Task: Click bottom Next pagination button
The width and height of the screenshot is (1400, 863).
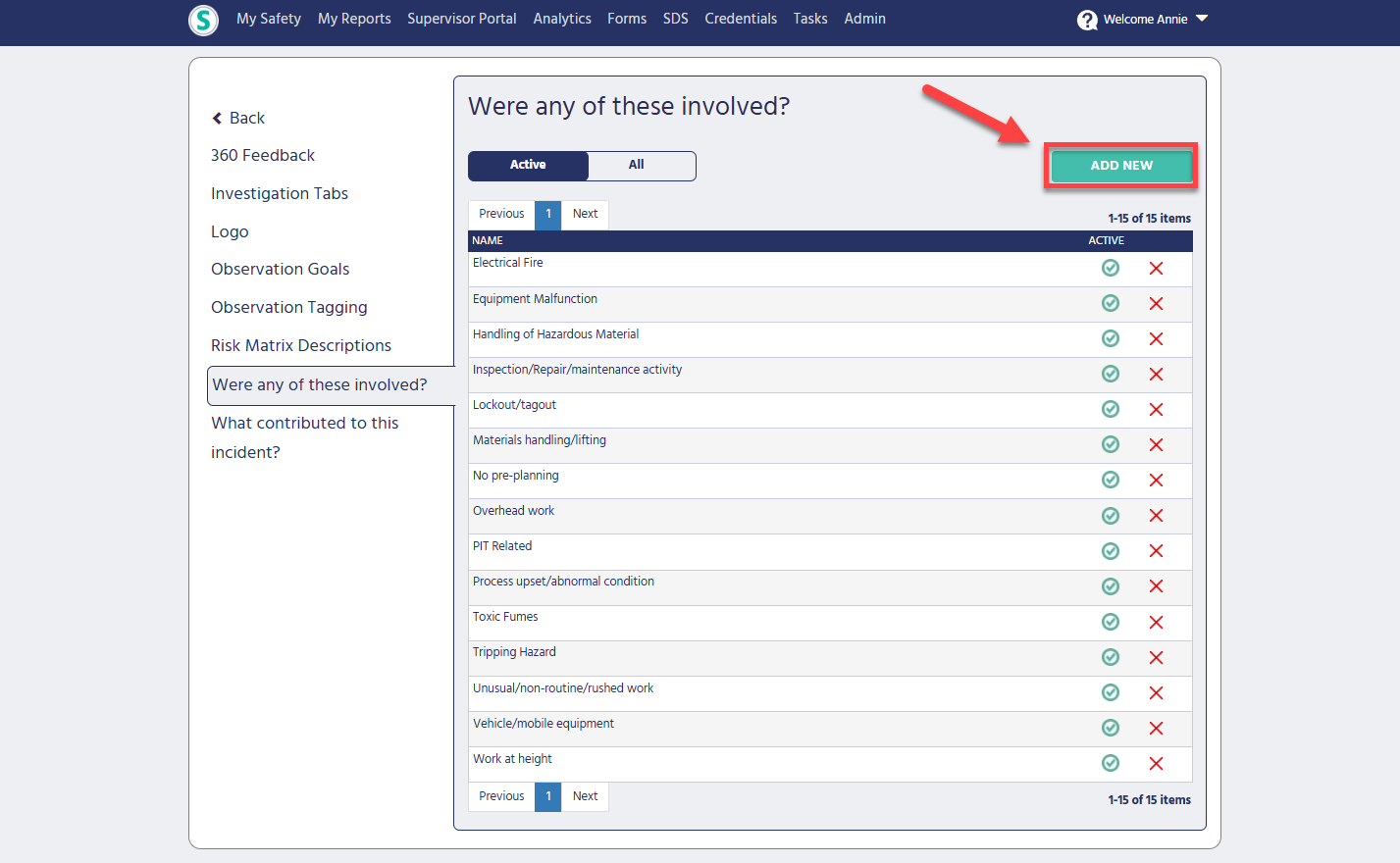Action: click(585, 797)
